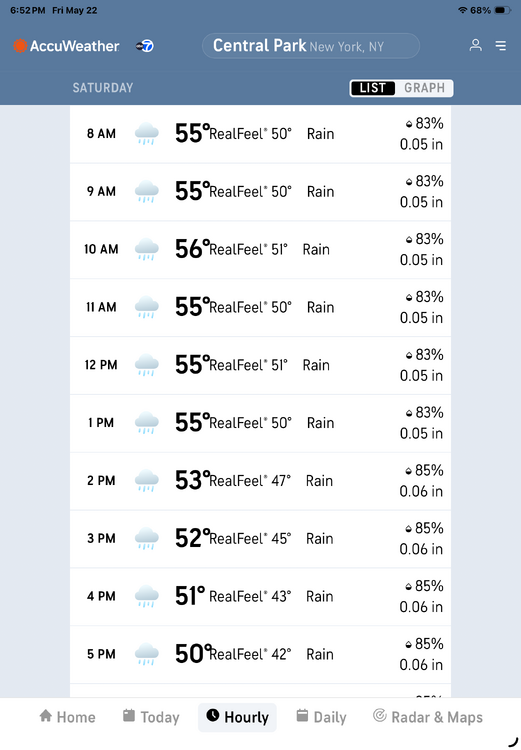Go to the Home tab

click(x=67, y=717)
